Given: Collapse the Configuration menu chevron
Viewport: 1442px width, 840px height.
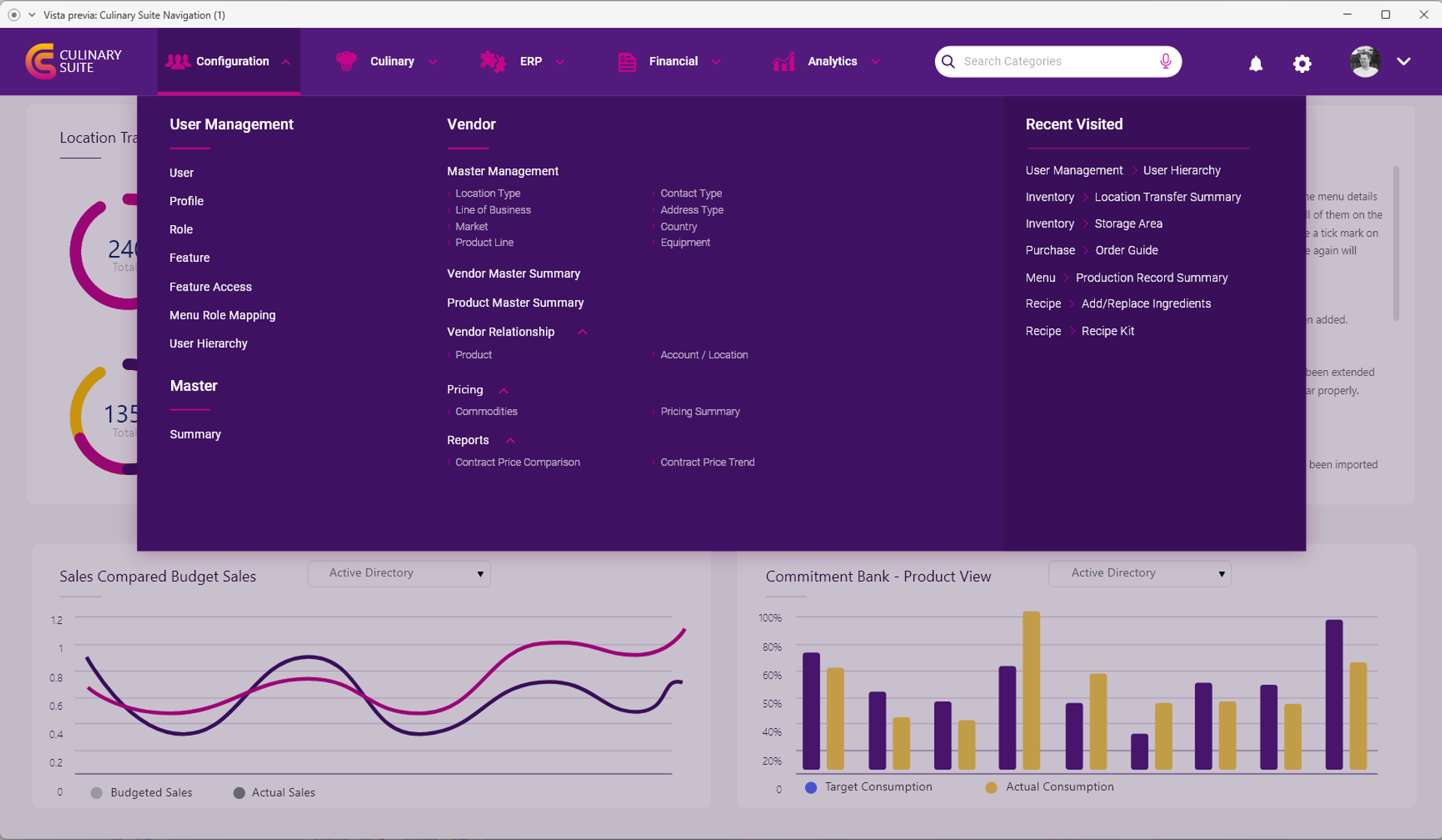Looking at the screenshot, I should [285, 62].
